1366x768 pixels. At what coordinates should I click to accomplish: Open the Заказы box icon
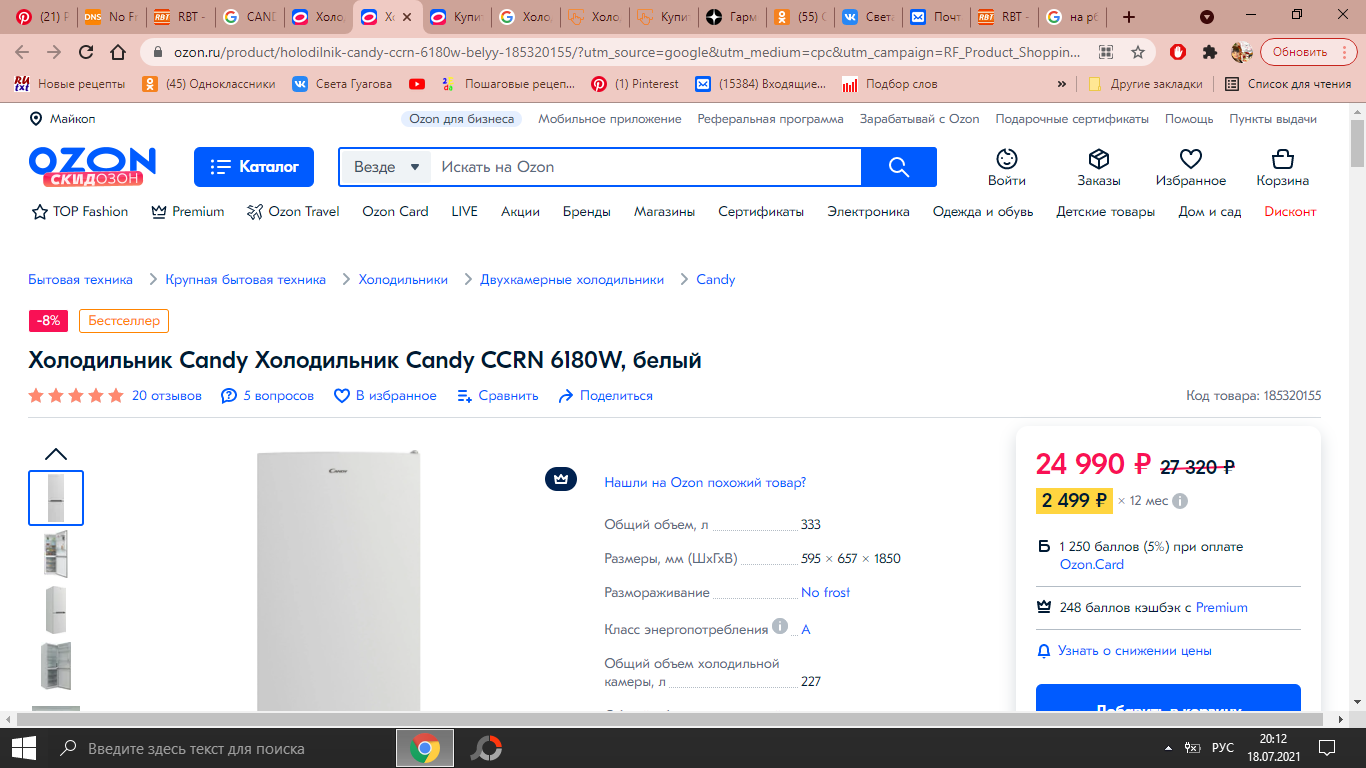[x=1099, y=159]
